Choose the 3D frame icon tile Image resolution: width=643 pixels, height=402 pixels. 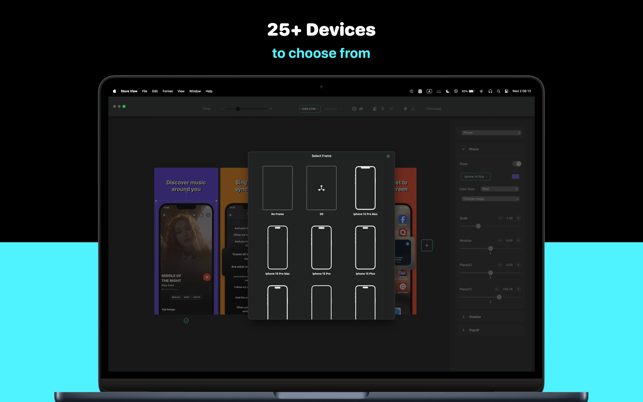(321, 188)
